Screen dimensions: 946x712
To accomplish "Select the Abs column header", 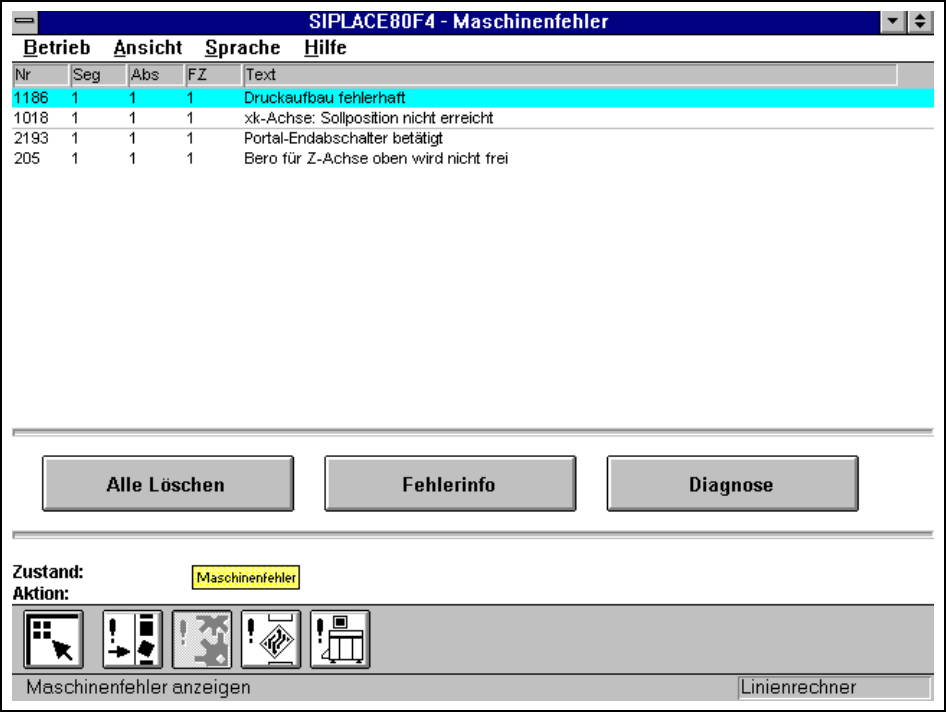I will [x=156, y=75].
